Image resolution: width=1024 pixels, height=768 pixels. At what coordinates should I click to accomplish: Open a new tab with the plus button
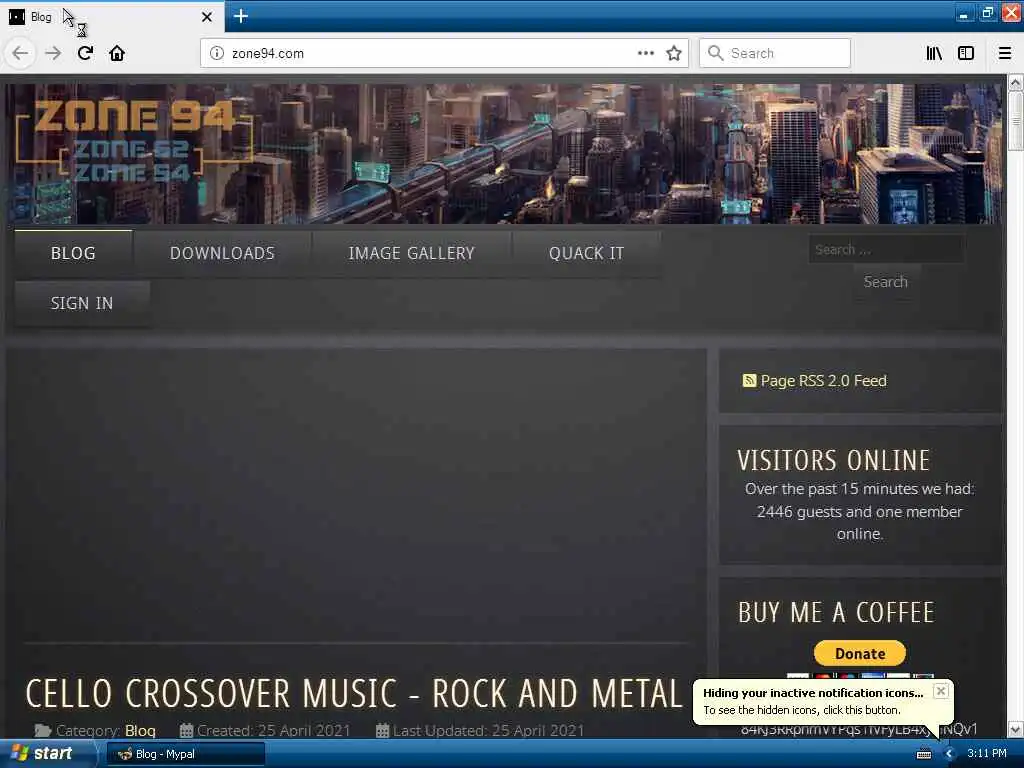click(x=241, y=16)
